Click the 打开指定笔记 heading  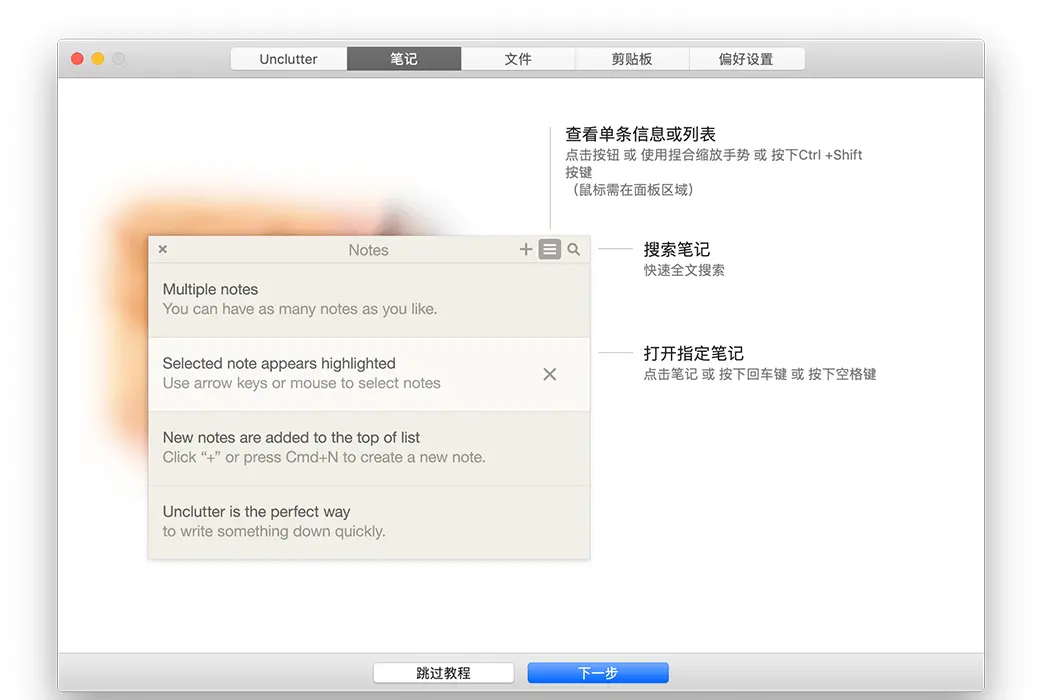coord(693,353)
